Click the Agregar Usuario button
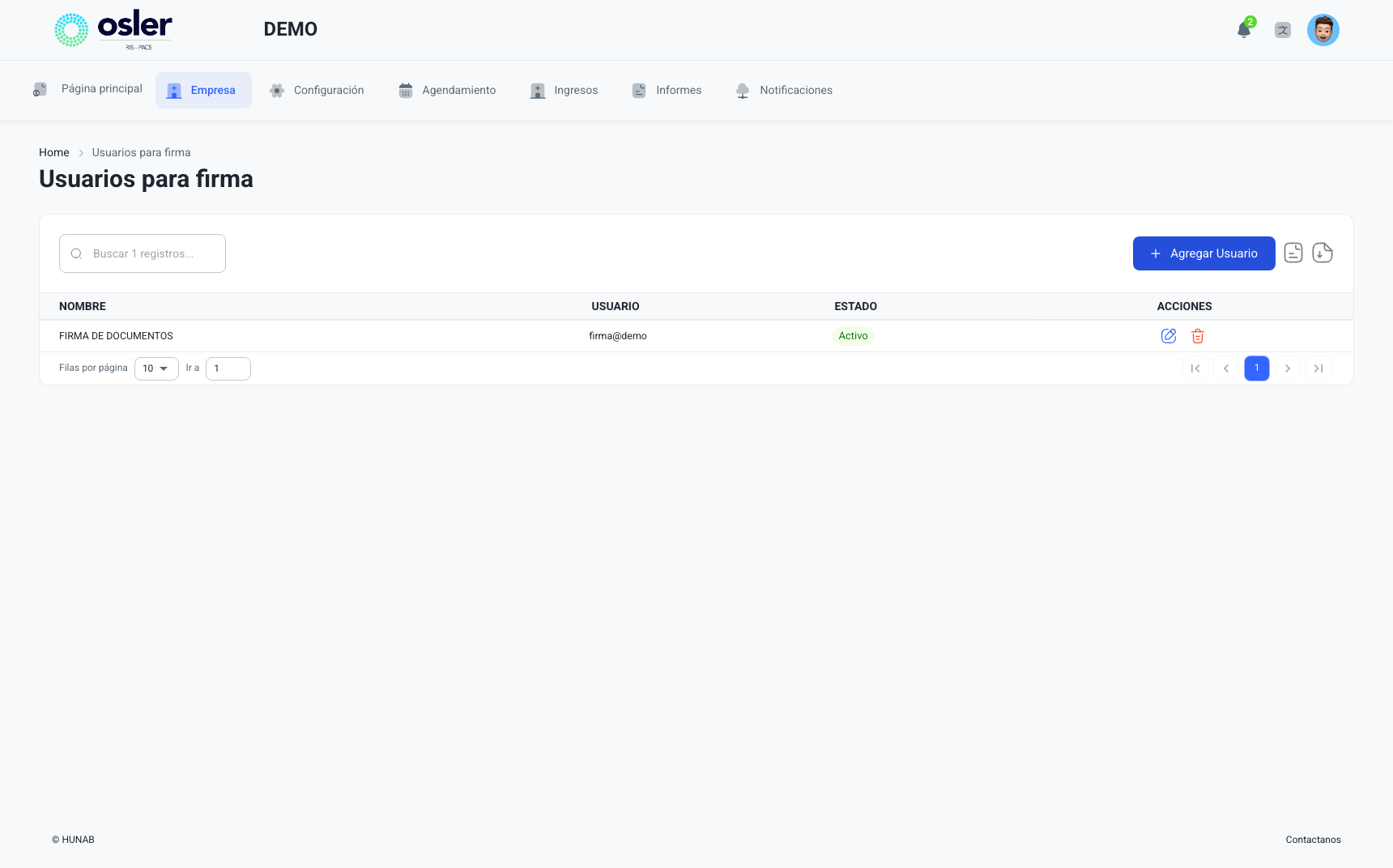Viewport: 1393px width, 868px height. point(1204,253)
